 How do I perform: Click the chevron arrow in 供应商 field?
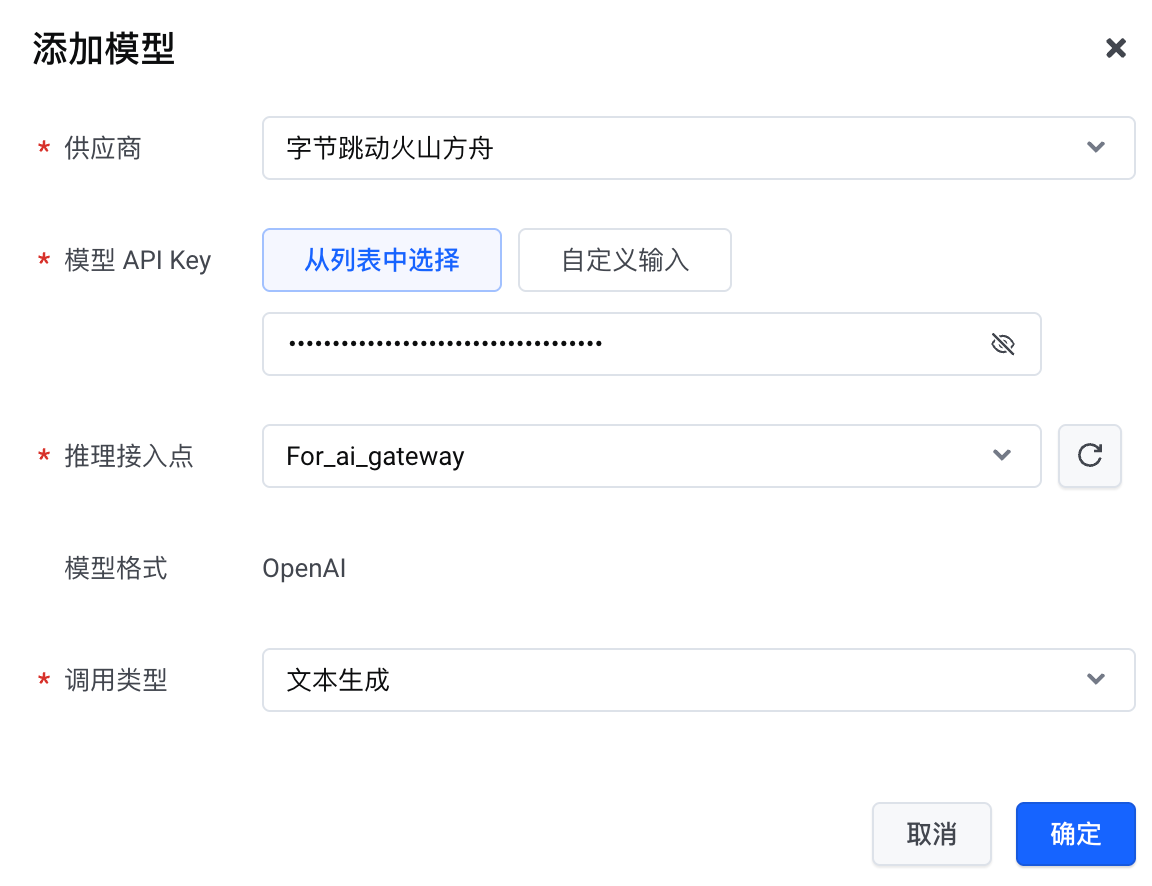tap(1096, 148)
